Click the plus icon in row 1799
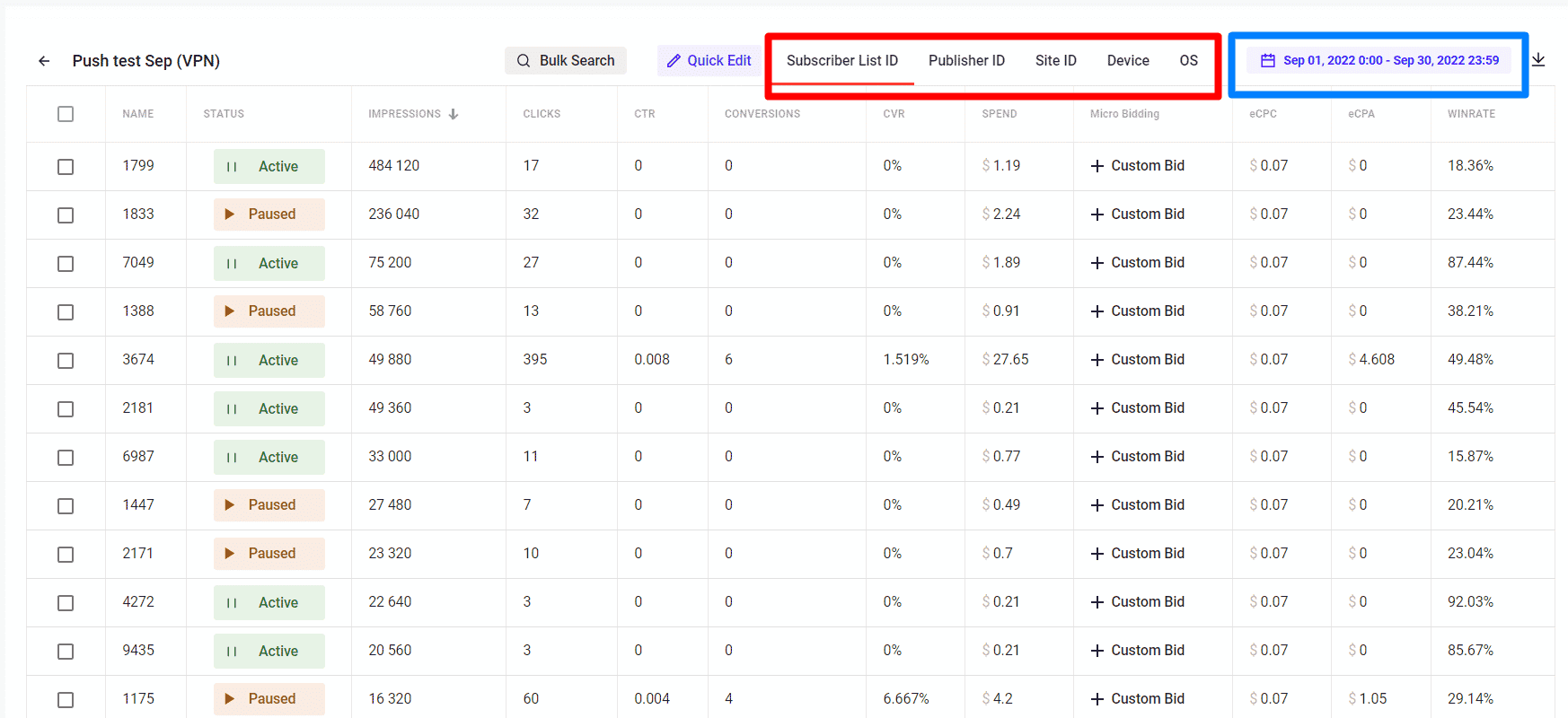Viewport: 1568px width, 718px height. pos(1097,166)
